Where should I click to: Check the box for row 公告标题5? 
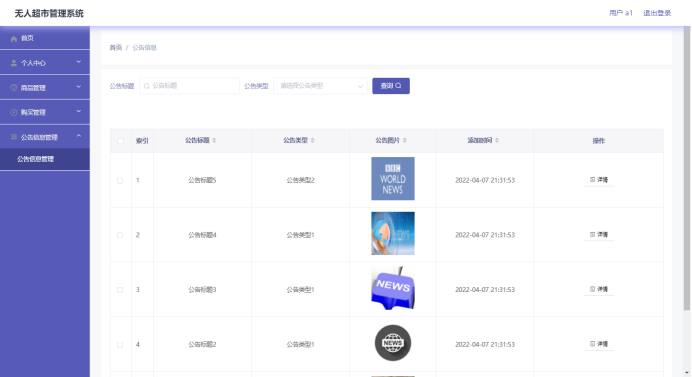pyautogui.click(x=120, y=181)
